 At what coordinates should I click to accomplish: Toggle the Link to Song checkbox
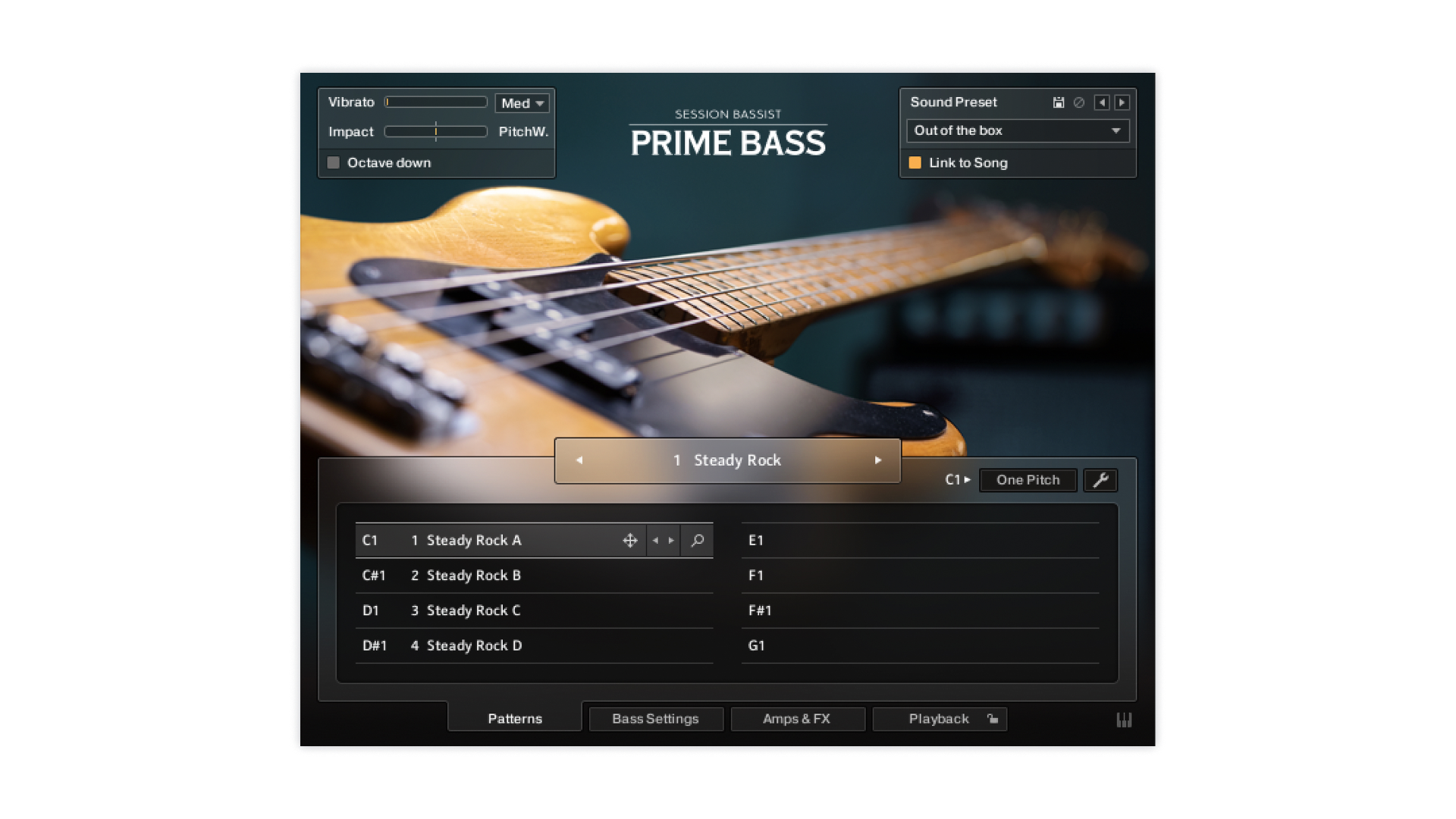coord(915,163)
